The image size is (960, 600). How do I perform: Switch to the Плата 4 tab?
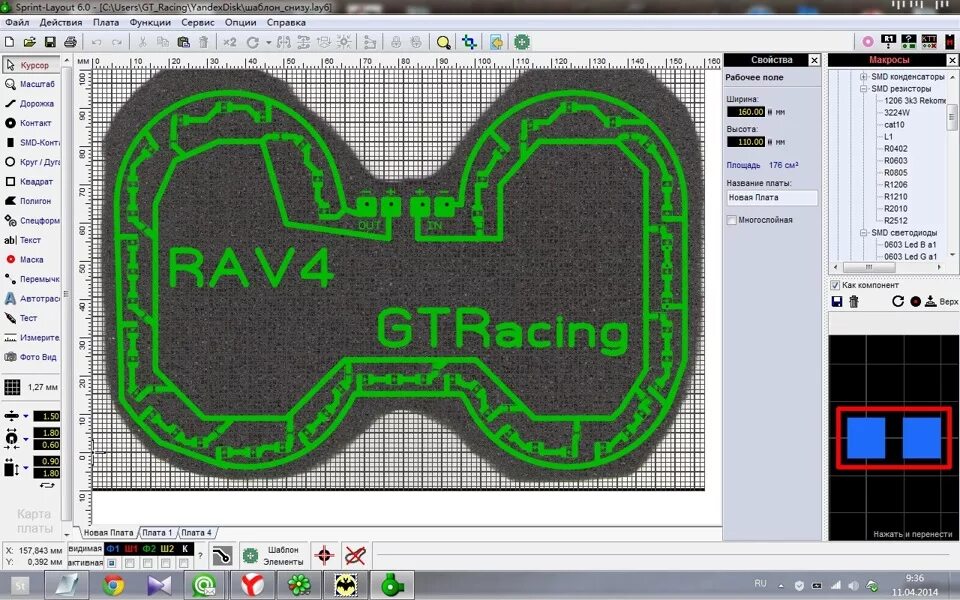pyautogui.click(x=197, y=533)
